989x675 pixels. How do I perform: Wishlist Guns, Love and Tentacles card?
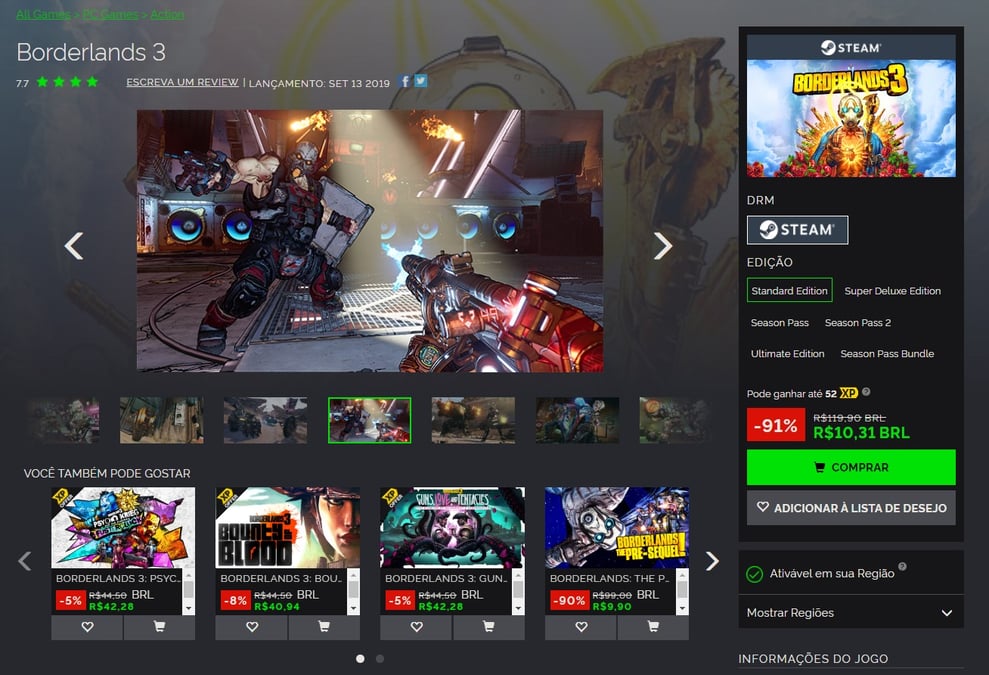coord(416,627)
